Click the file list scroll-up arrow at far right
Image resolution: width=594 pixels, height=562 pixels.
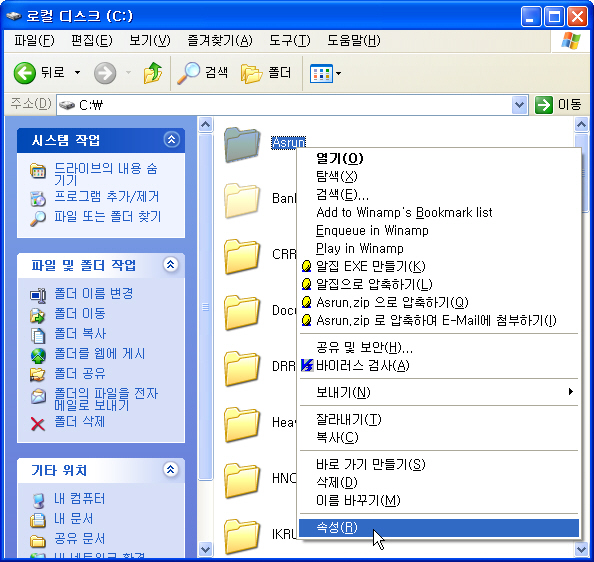pos(581,124)
